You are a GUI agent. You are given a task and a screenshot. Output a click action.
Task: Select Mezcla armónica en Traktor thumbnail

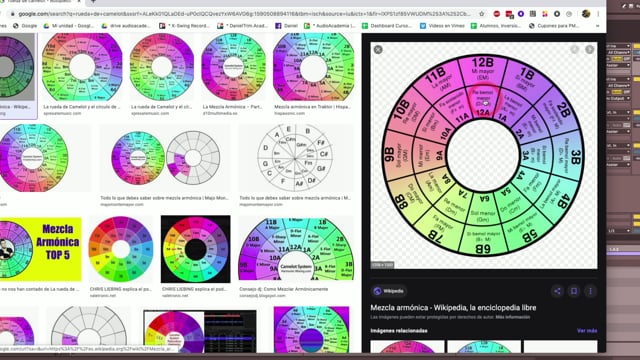click(313, 67)
